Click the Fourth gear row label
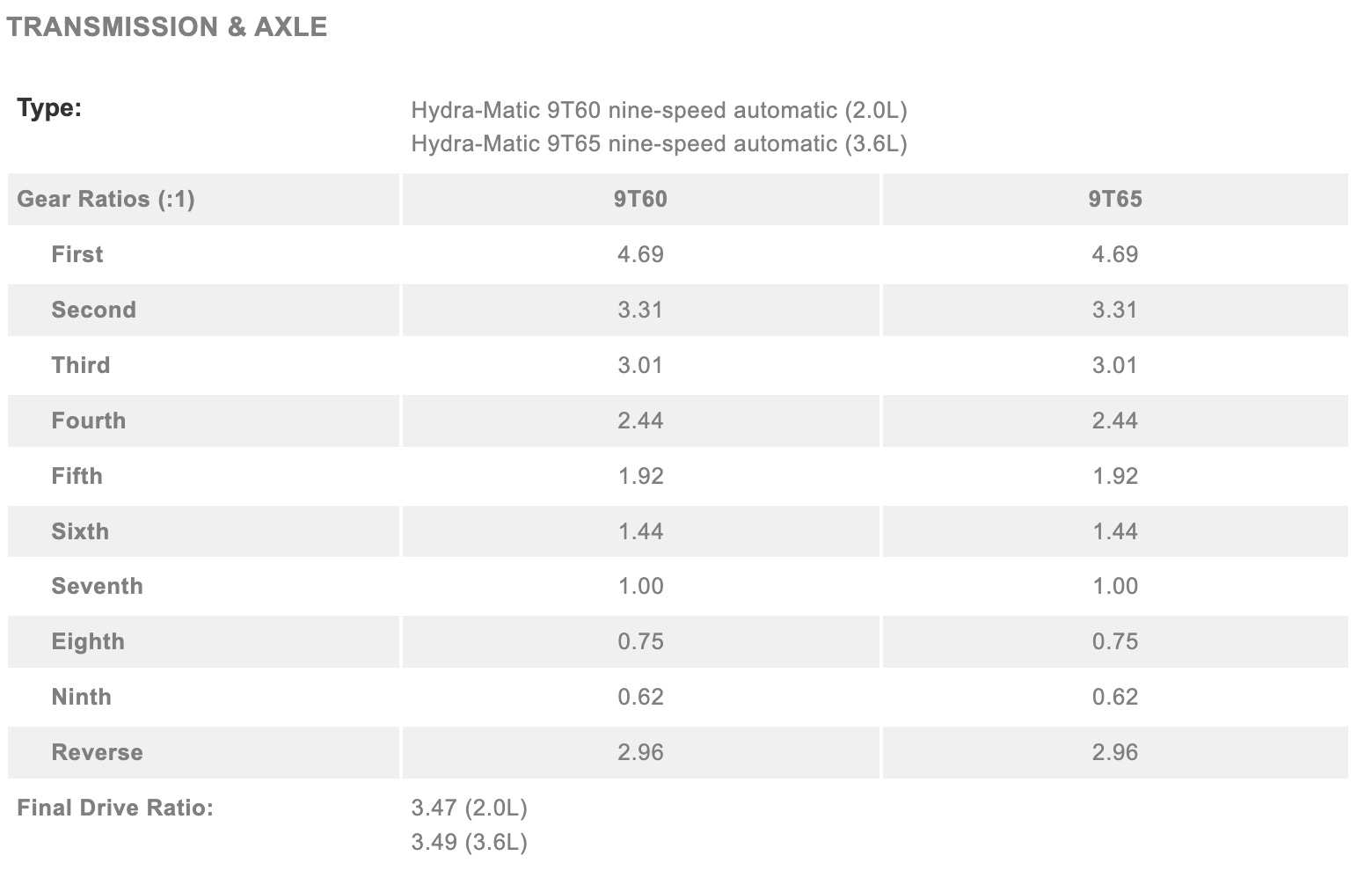This screenshot has width=1372, height=885. [x=89, y=421]
